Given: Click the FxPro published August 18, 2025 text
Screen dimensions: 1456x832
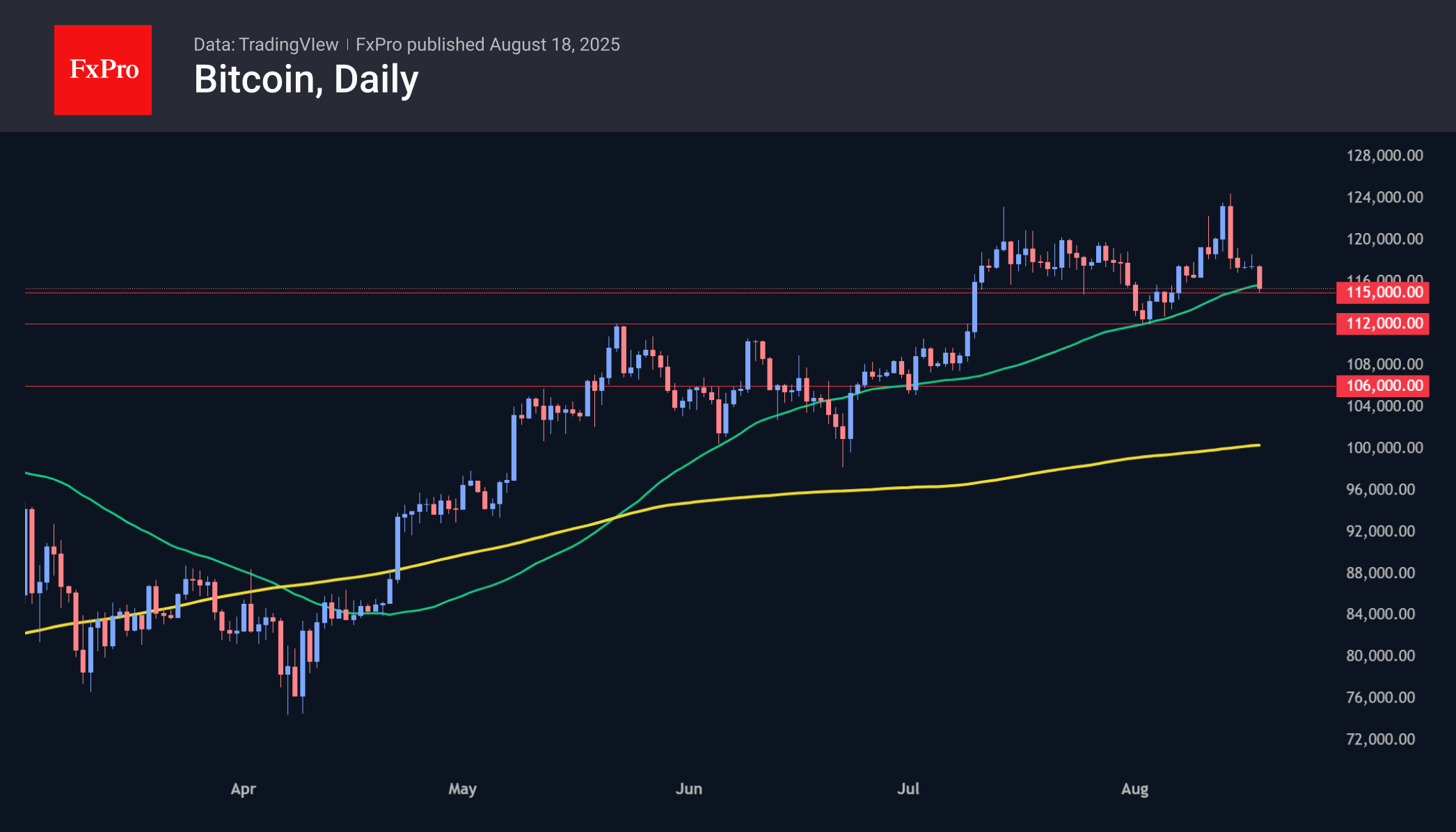Looking at the screenshot, I should point(487,45).
